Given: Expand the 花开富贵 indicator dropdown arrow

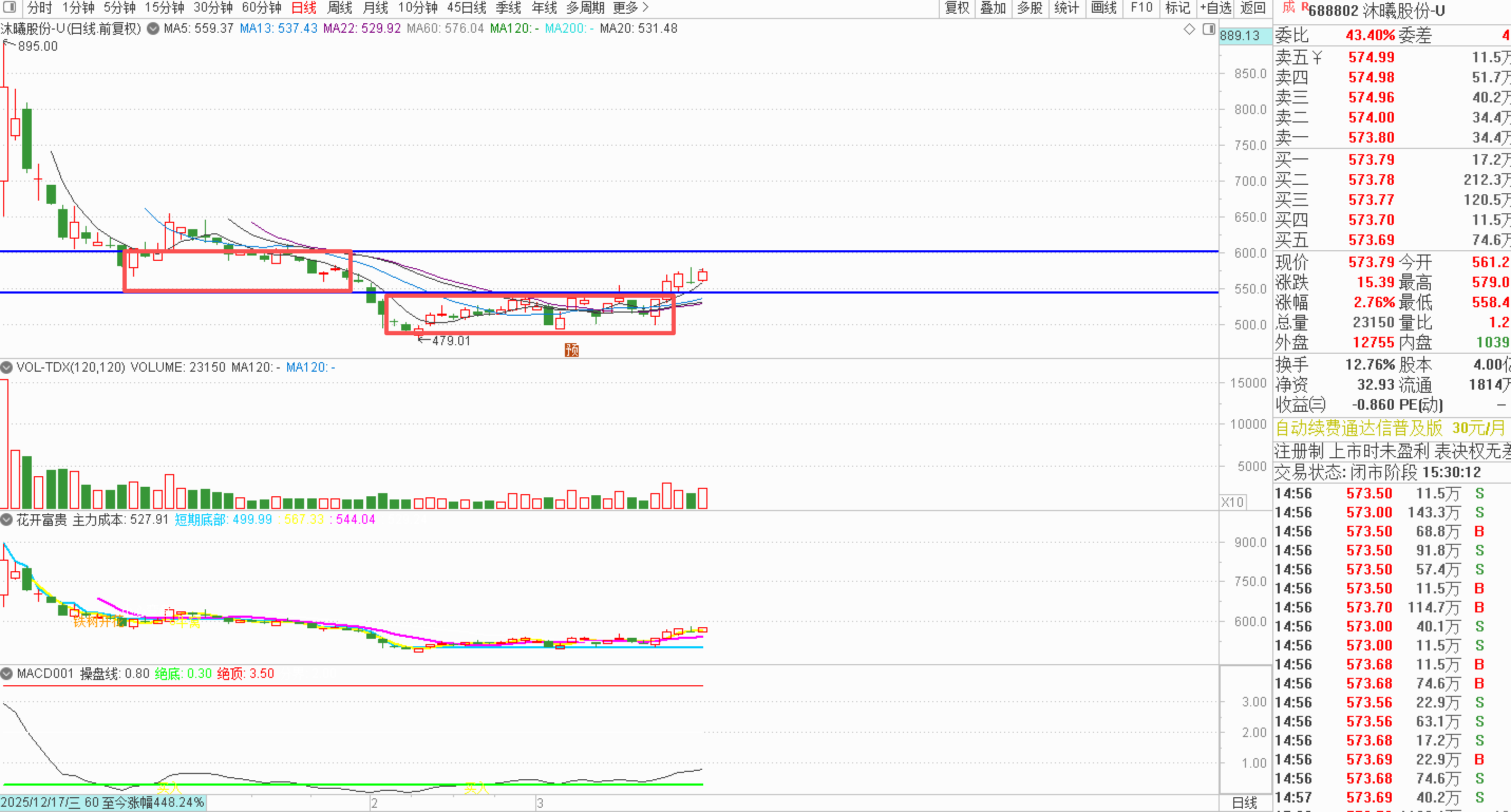Looking at the screenshot, I should (x=7, y=520).
